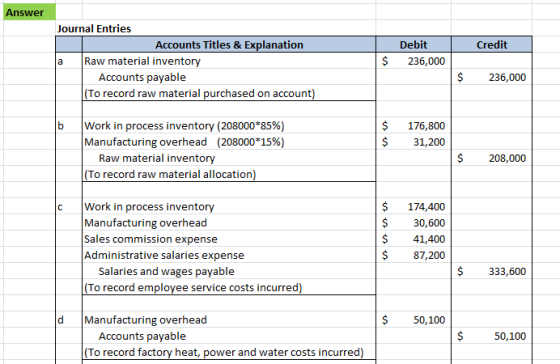This screenshot has height=364, width=560.
Task: Click the debit amount 30,600
Action: click(x=429, y=223)
